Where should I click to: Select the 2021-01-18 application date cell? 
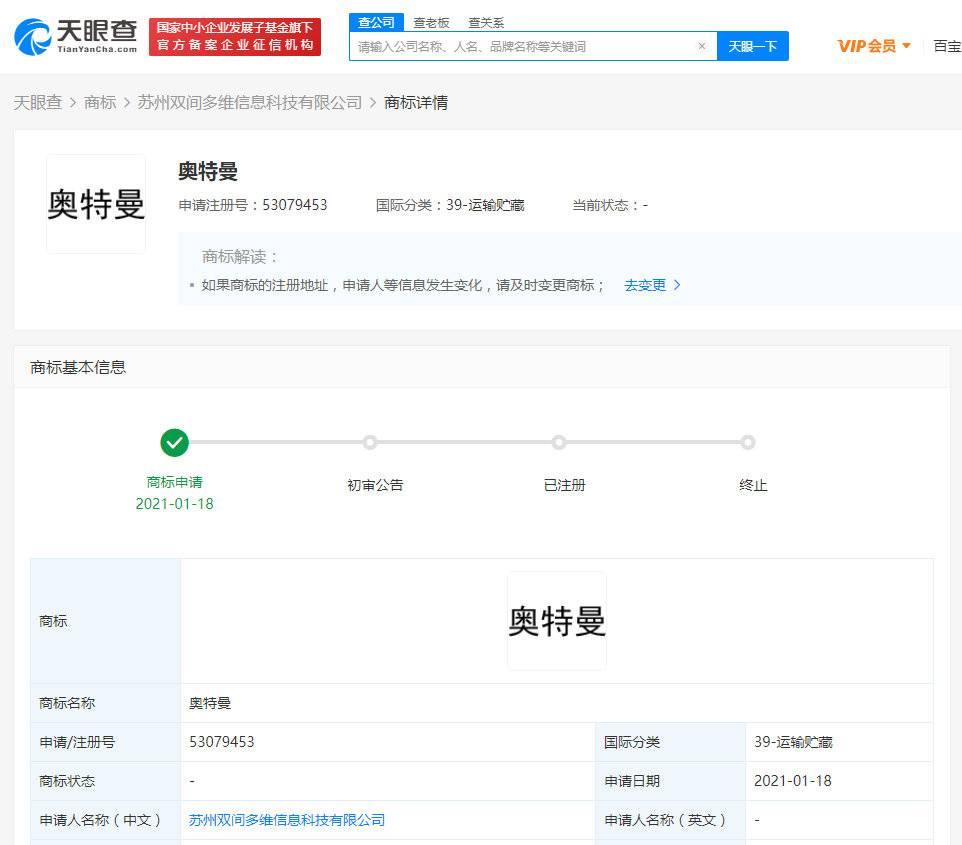click(793, 781)
